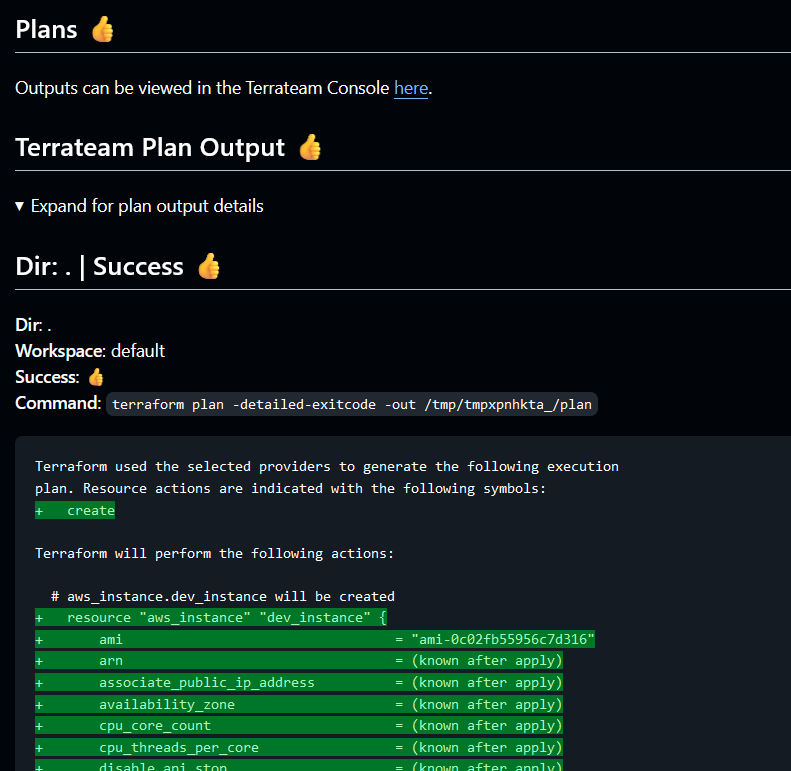
Task: Click the ami value "ami-0c02fb55956c7d316"
Action: 503,639
